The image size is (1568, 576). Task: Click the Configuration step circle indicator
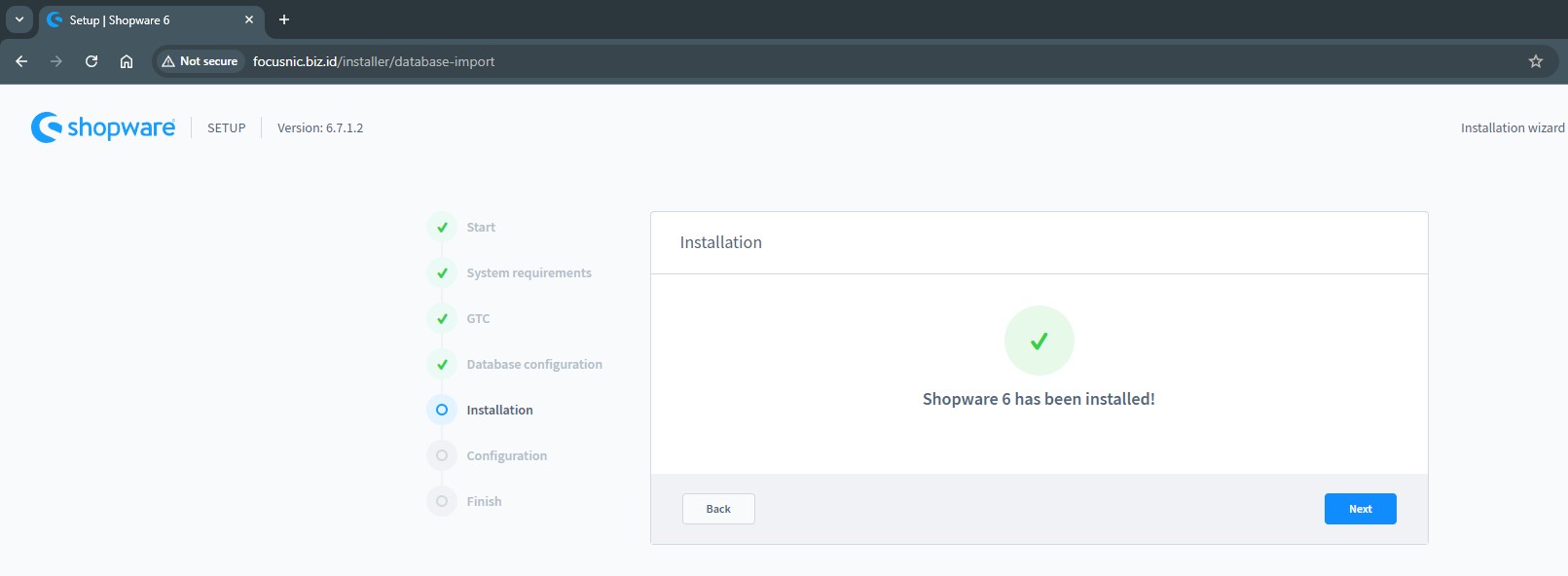pyautogui.click(x=442, y=455)
